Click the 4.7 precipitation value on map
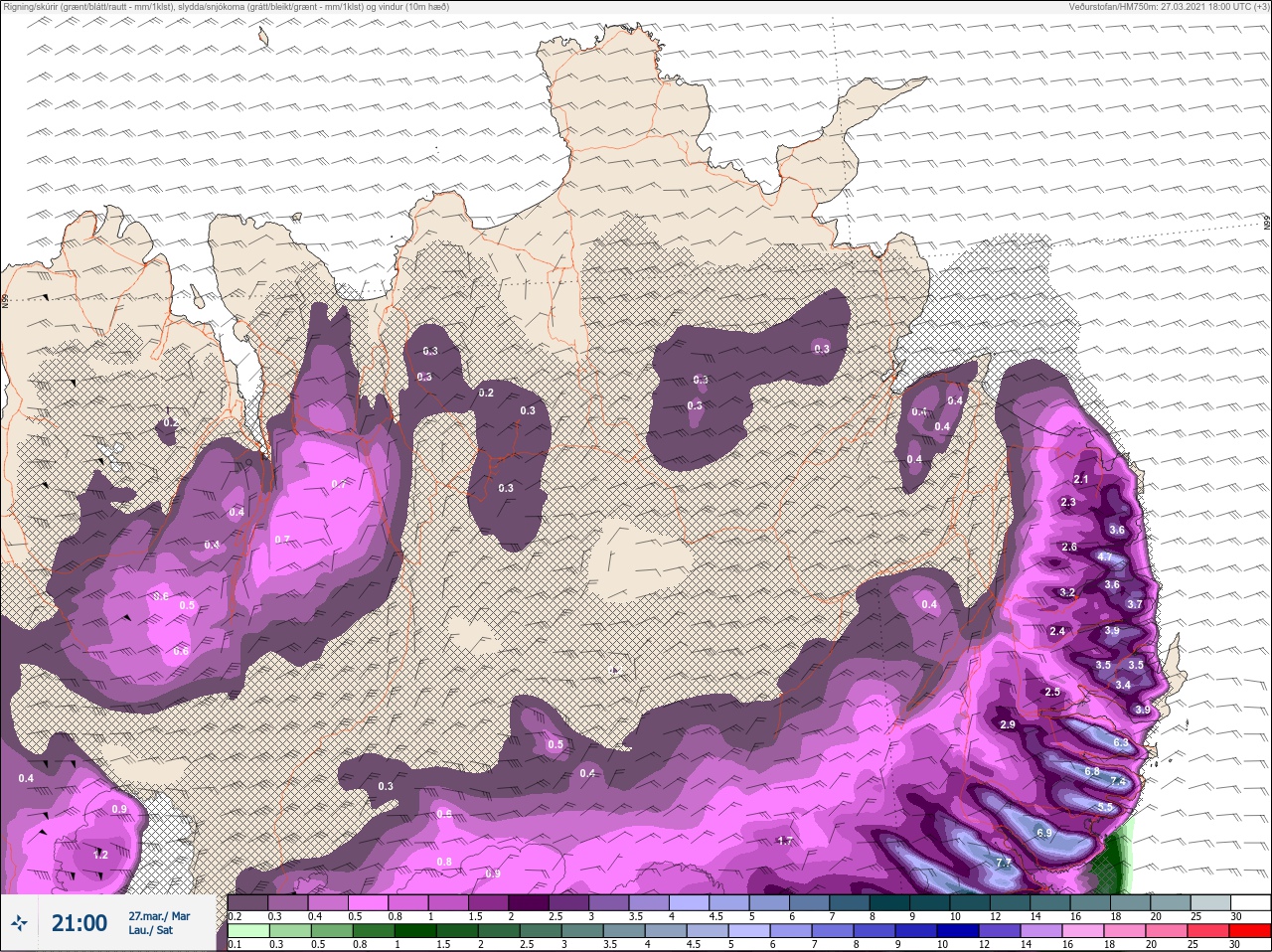The image size is (1272, 952). click(1105, 557)
